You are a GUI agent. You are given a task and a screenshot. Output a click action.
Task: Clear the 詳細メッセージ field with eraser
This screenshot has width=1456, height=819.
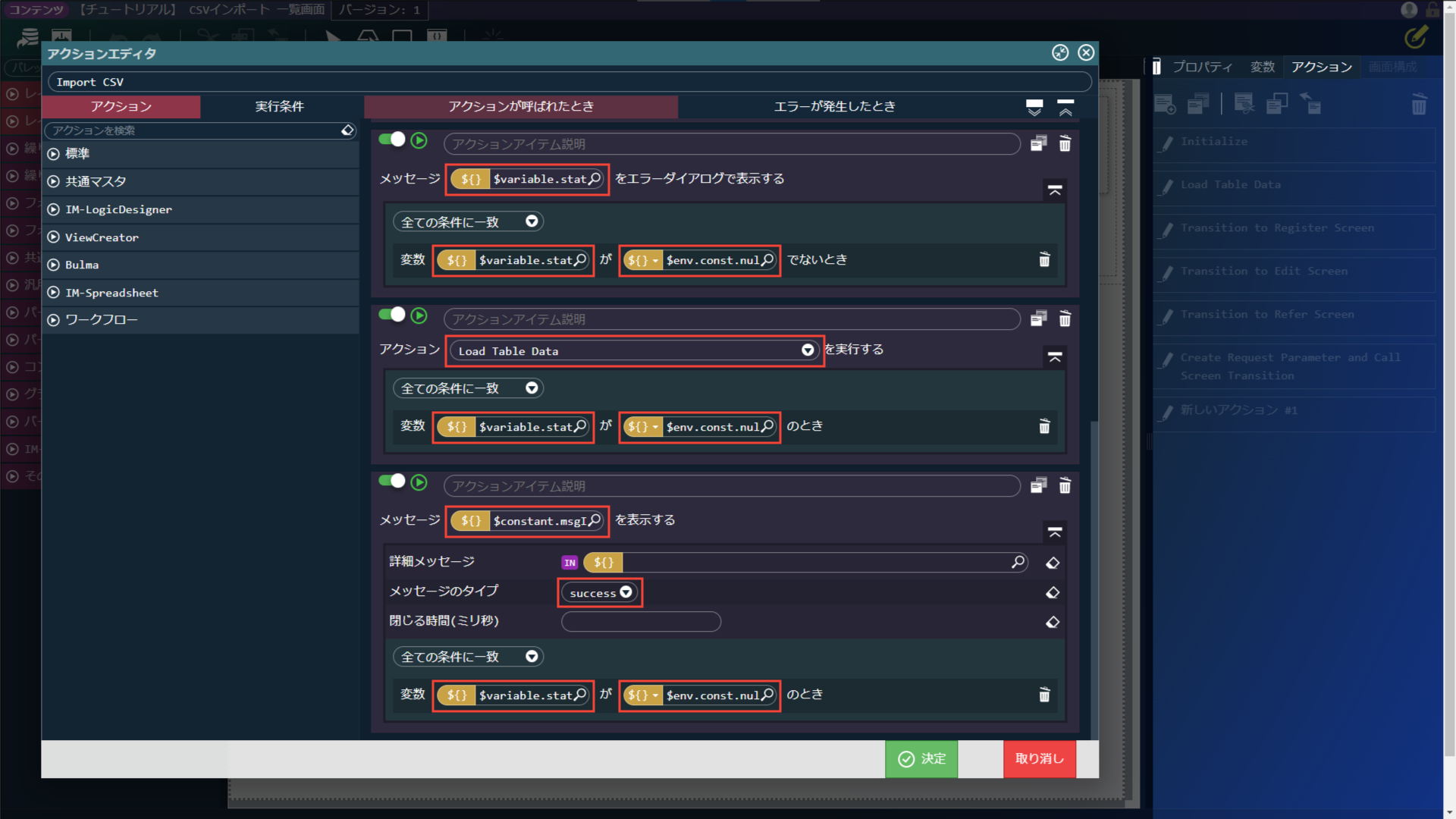[1053, 563]
